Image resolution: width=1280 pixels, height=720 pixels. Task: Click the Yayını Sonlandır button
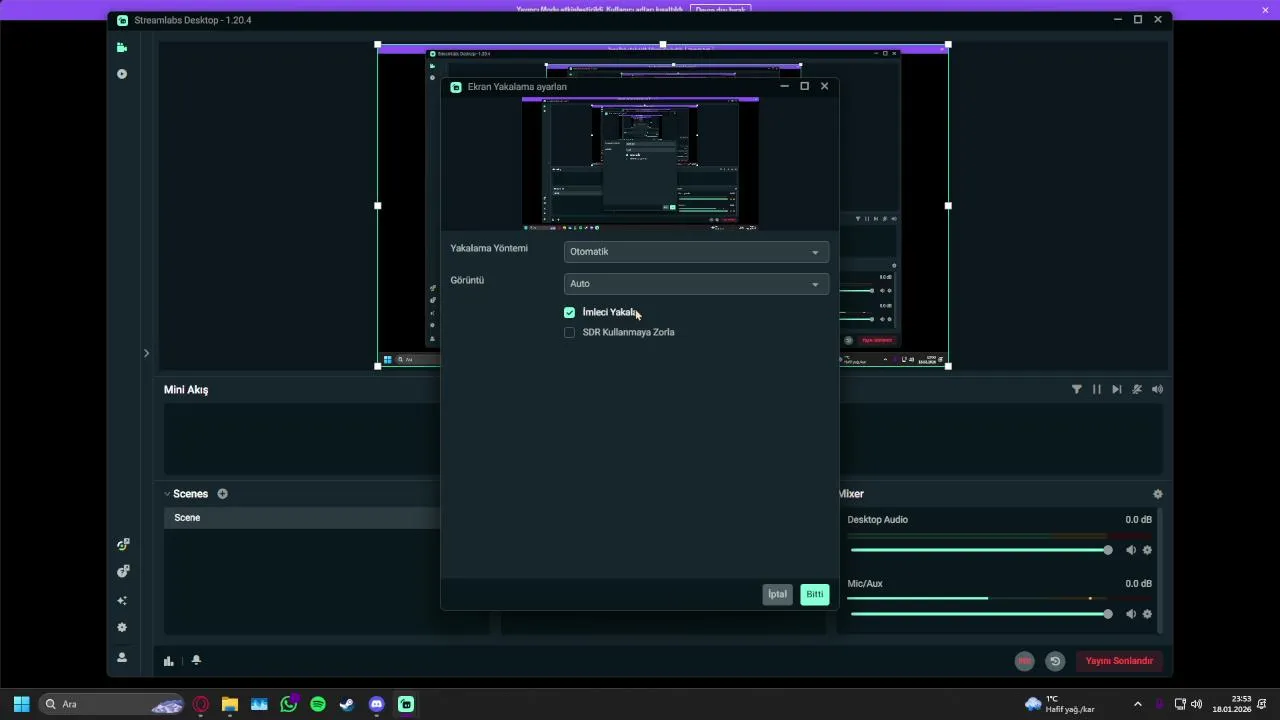(x=1119, y=661)
